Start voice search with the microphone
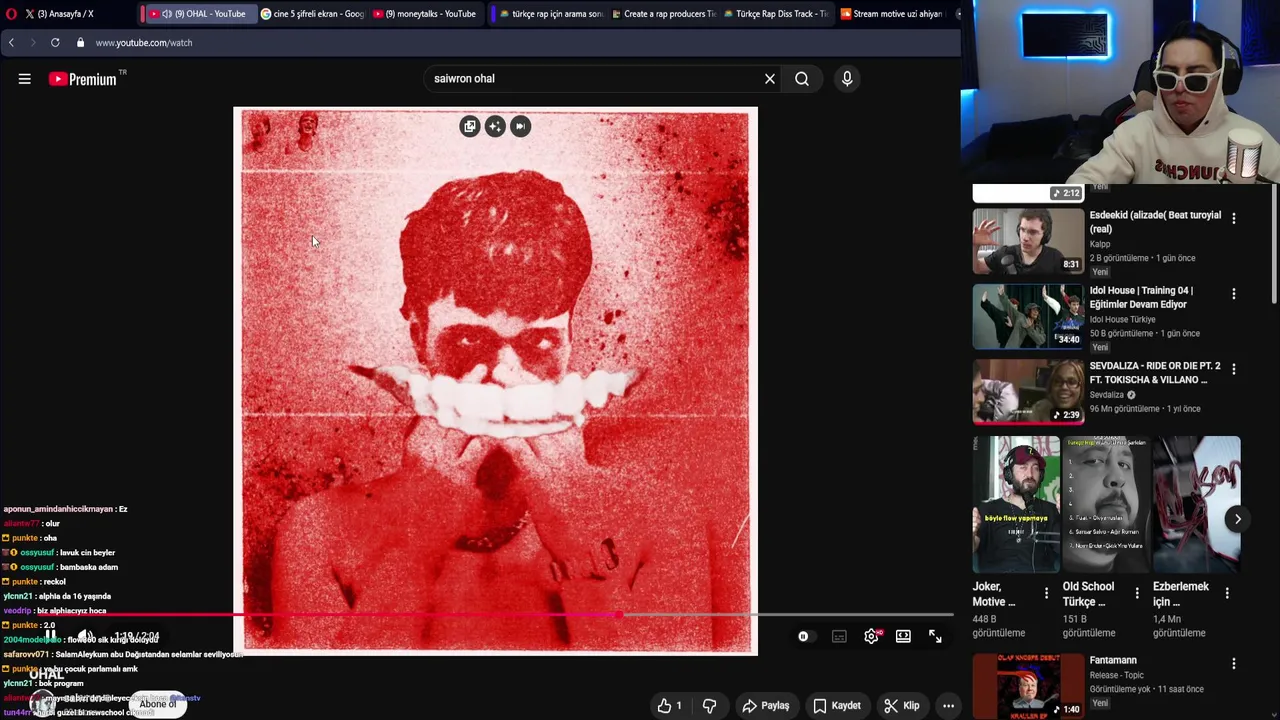The width and height of the screenshot is (1280, 720). 847,79
